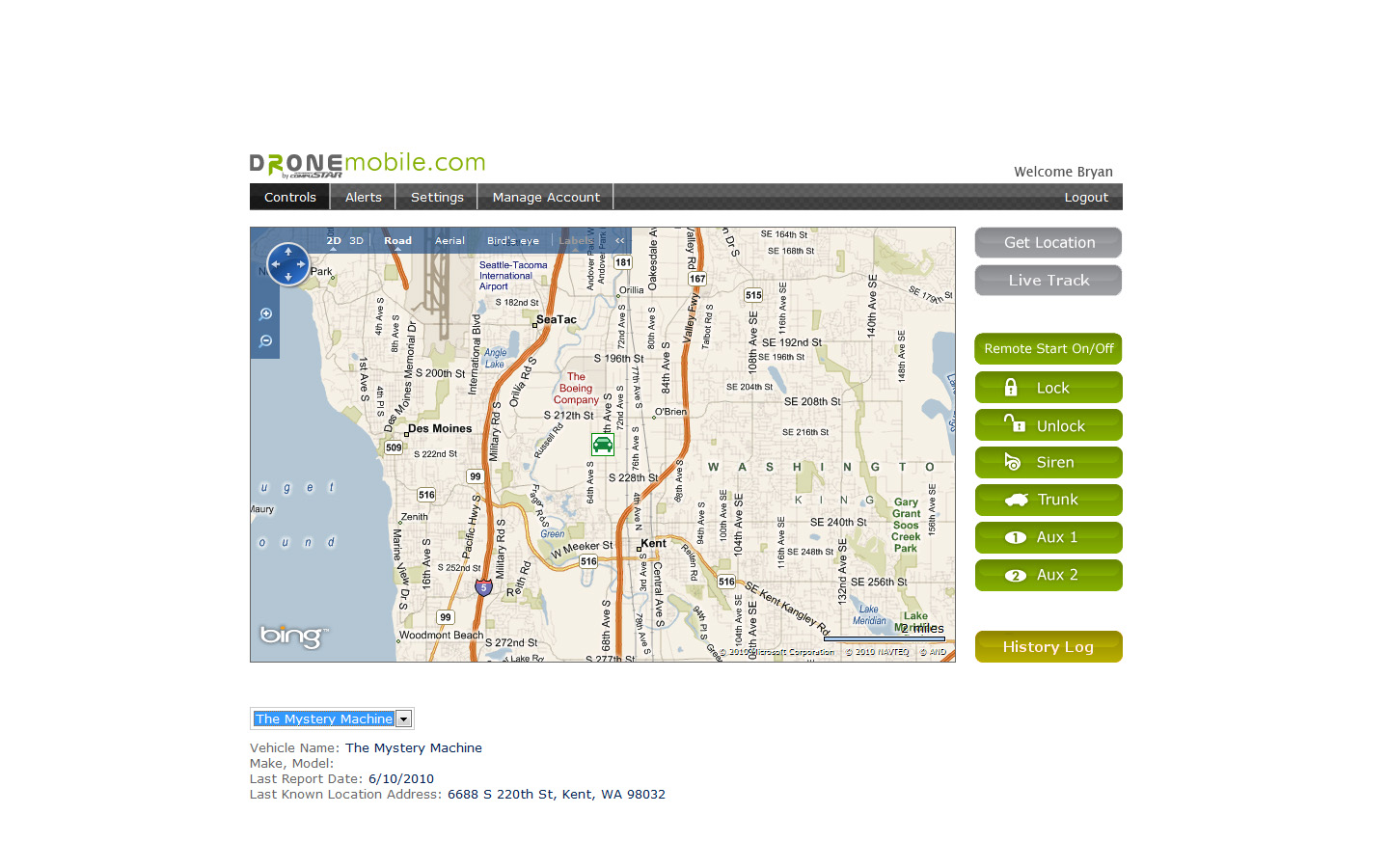Open the Manage Account tab
The image size is (1389, 868).
coord(546,197)
